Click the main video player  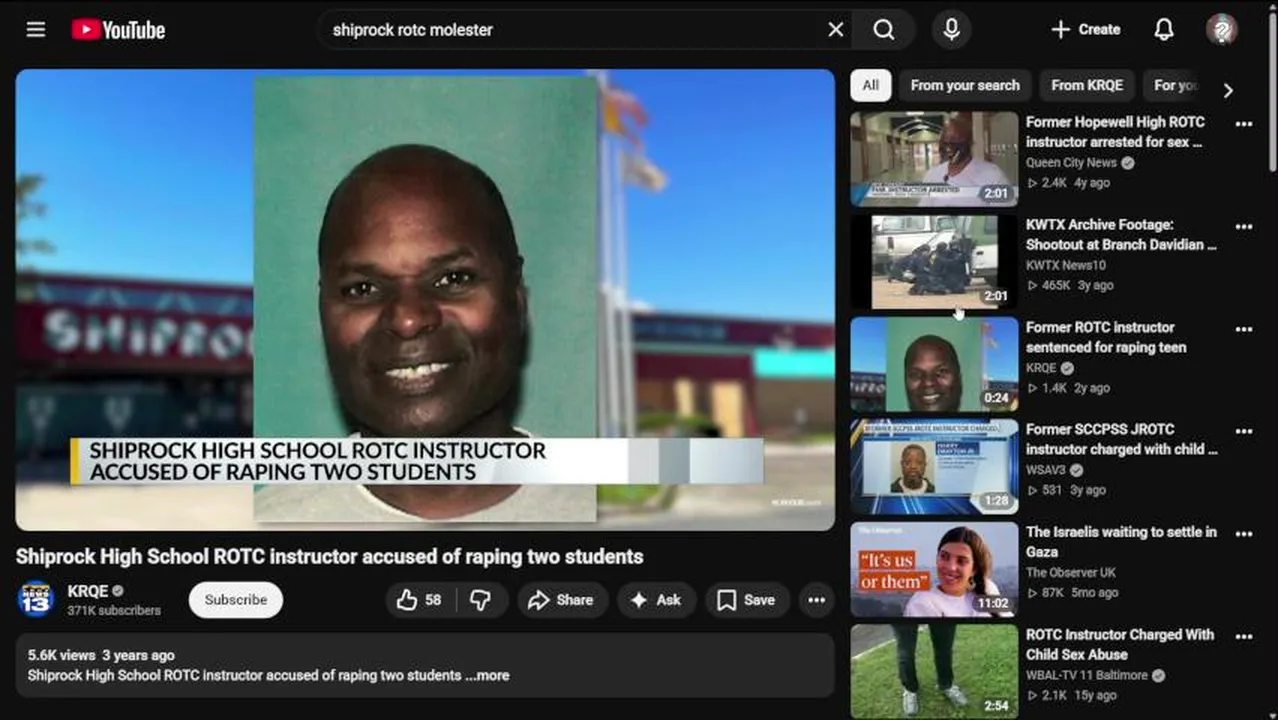425,299
